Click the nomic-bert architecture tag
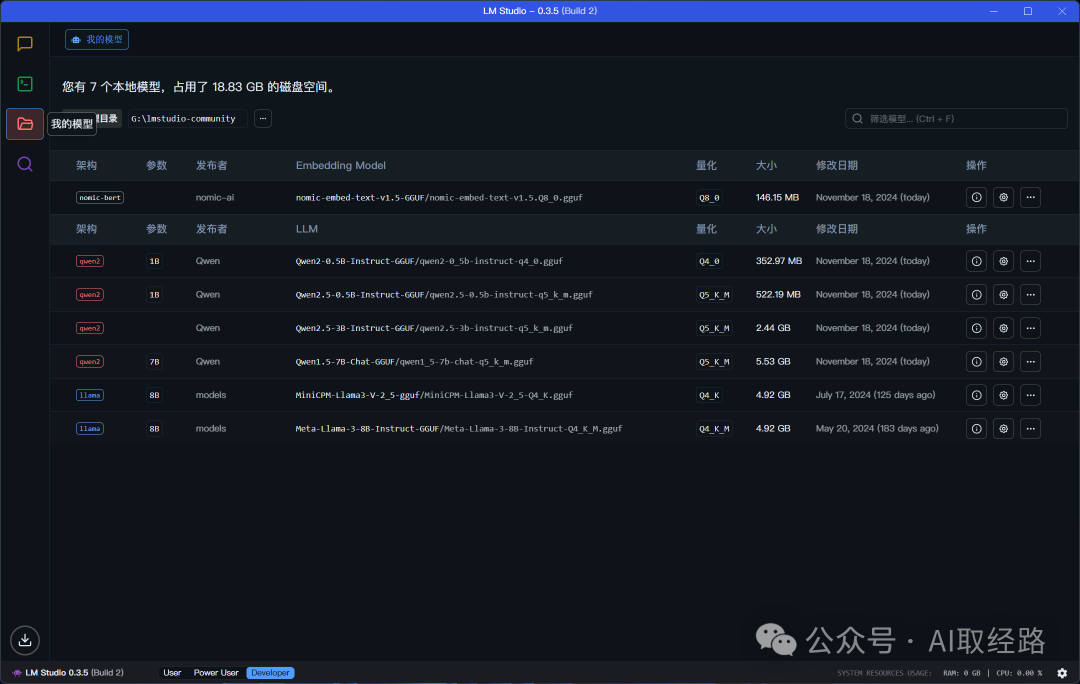This screenshot has width=1080, height=684. [100, 198]
